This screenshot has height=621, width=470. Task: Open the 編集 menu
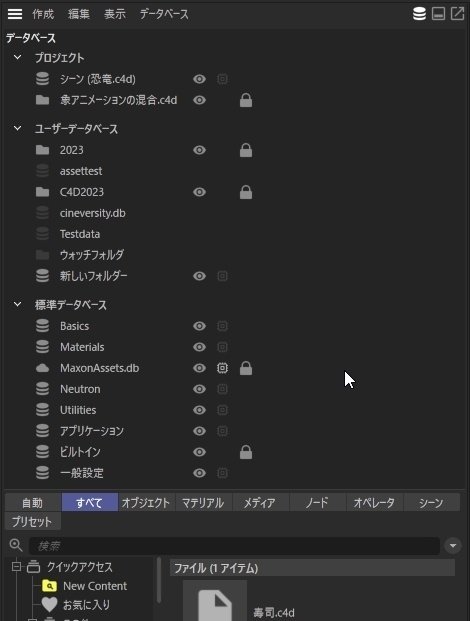pyautogui.click(x=79, y=14)
